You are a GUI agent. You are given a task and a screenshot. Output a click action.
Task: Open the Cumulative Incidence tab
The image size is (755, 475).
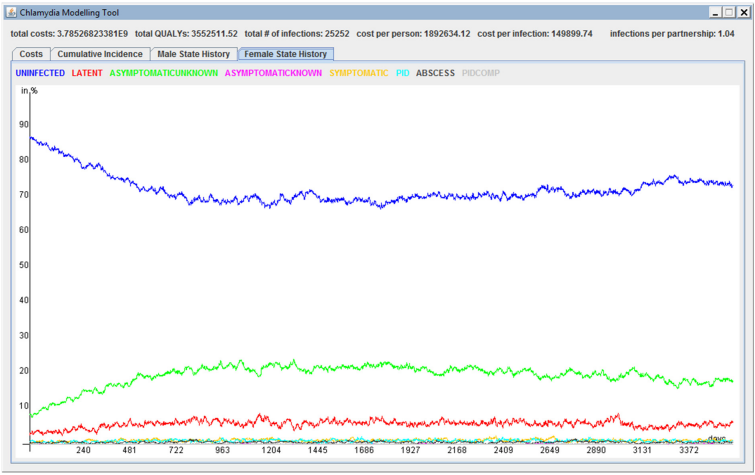[x=101, y=54]
